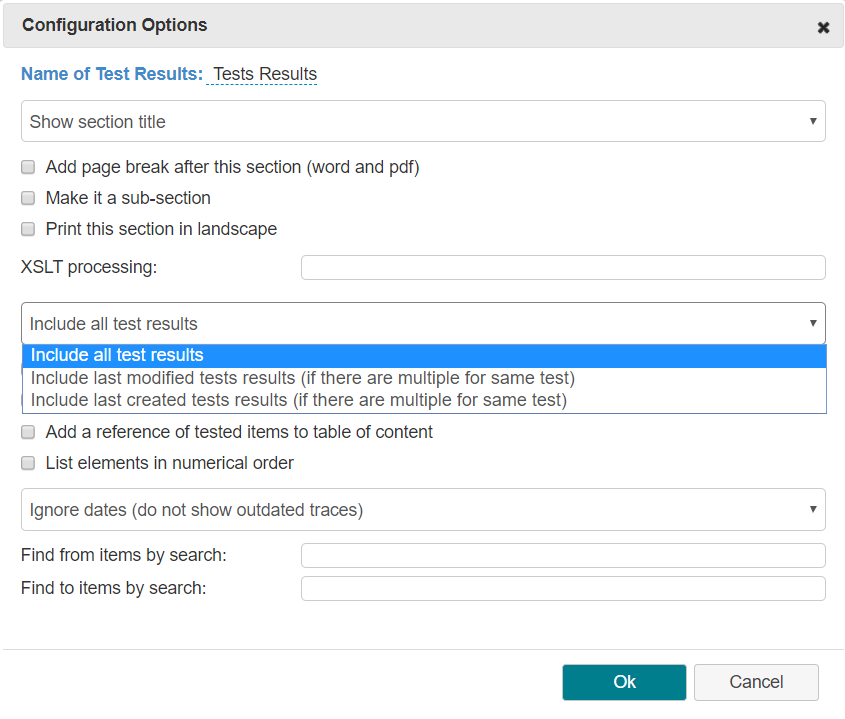Focus the XSLT processing input field

tap(563, 267)
